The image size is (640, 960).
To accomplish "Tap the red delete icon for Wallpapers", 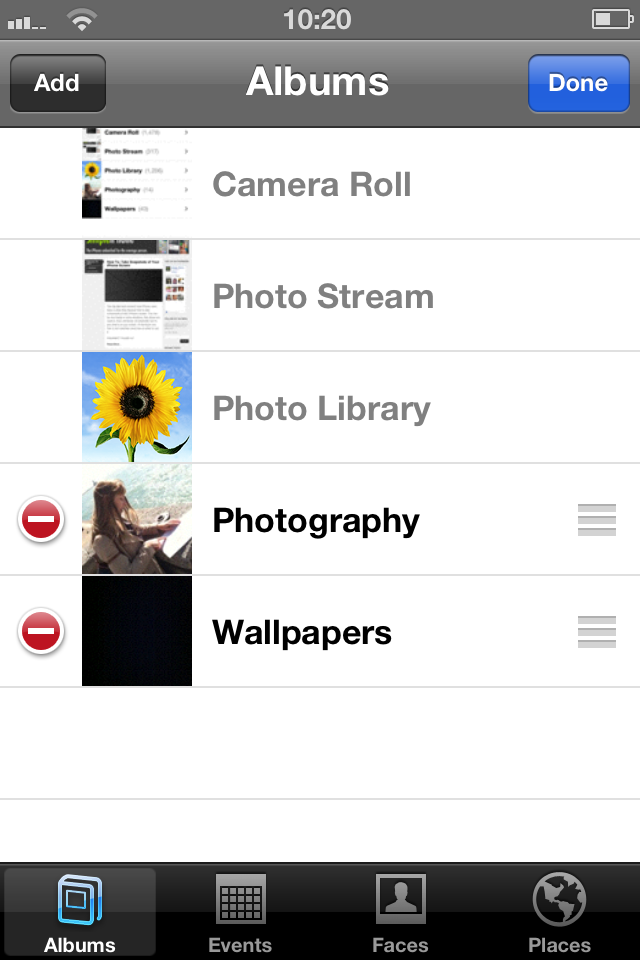I will tap(41, 632).
